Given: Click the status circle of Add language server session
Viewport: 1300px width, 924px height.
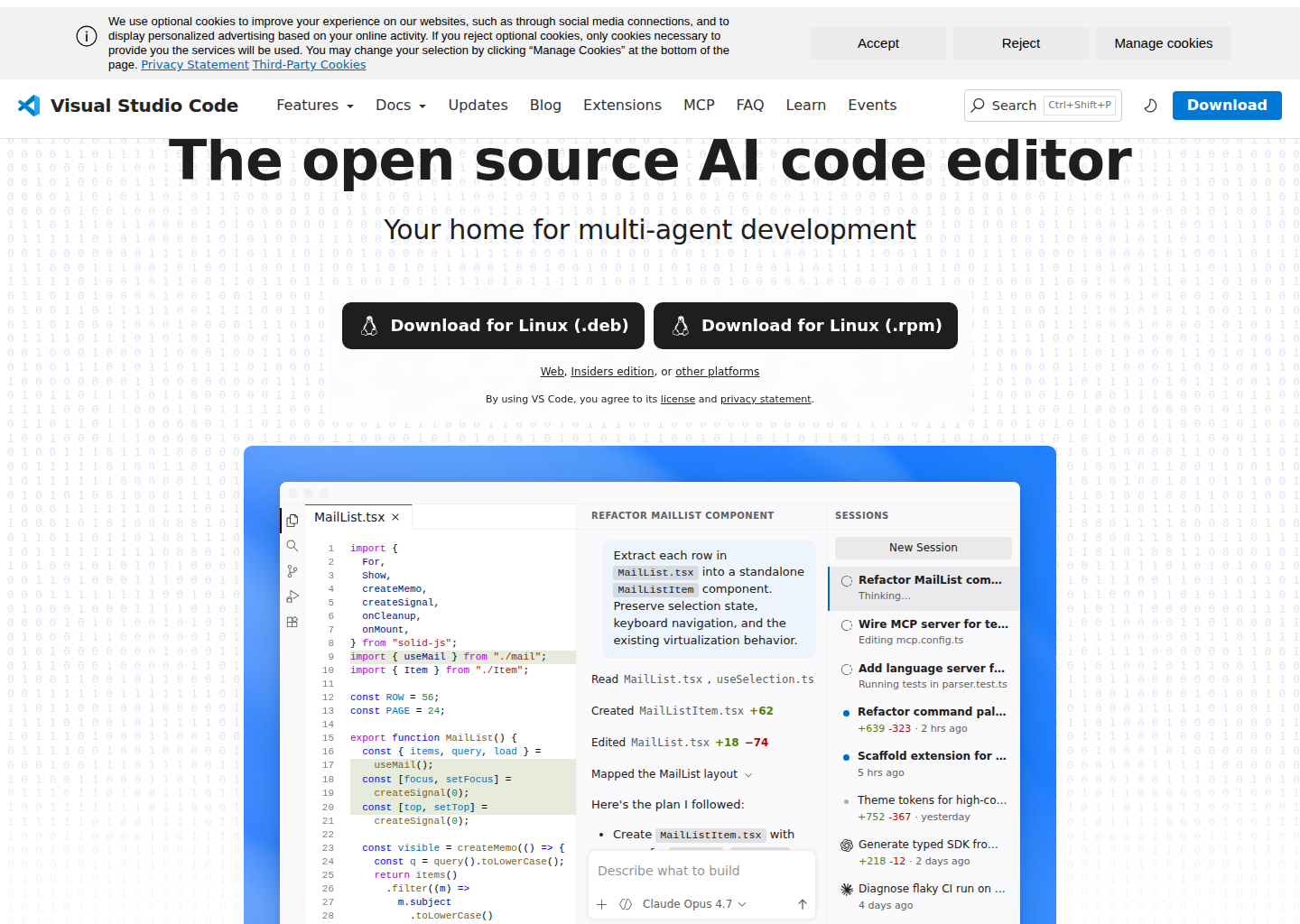Looking at the screenshot, I should pos(847,670).
